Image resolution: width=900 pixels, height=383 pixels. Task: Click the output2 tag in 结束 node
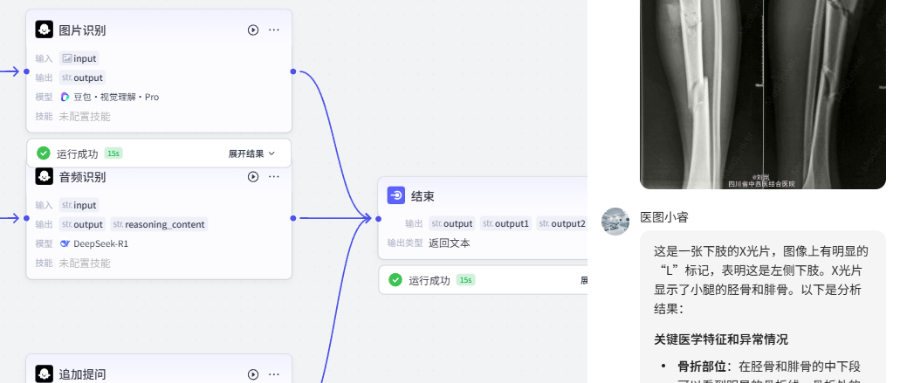pos(561,224)
